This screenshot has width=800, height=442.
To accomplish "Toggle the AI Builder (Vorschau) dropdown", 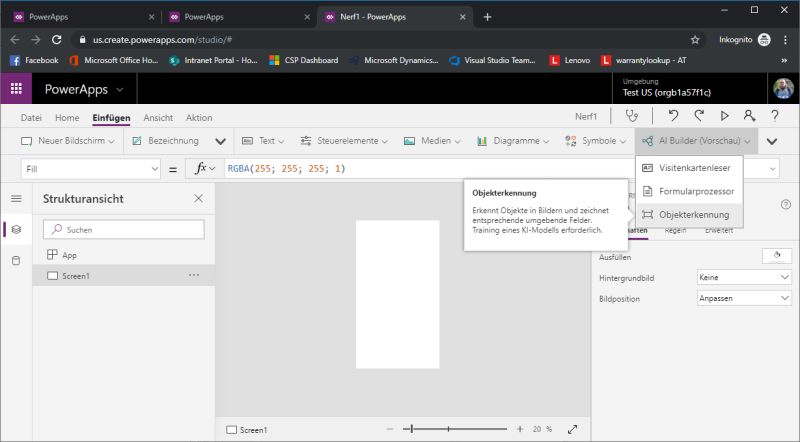I will (x=696, y=141).
